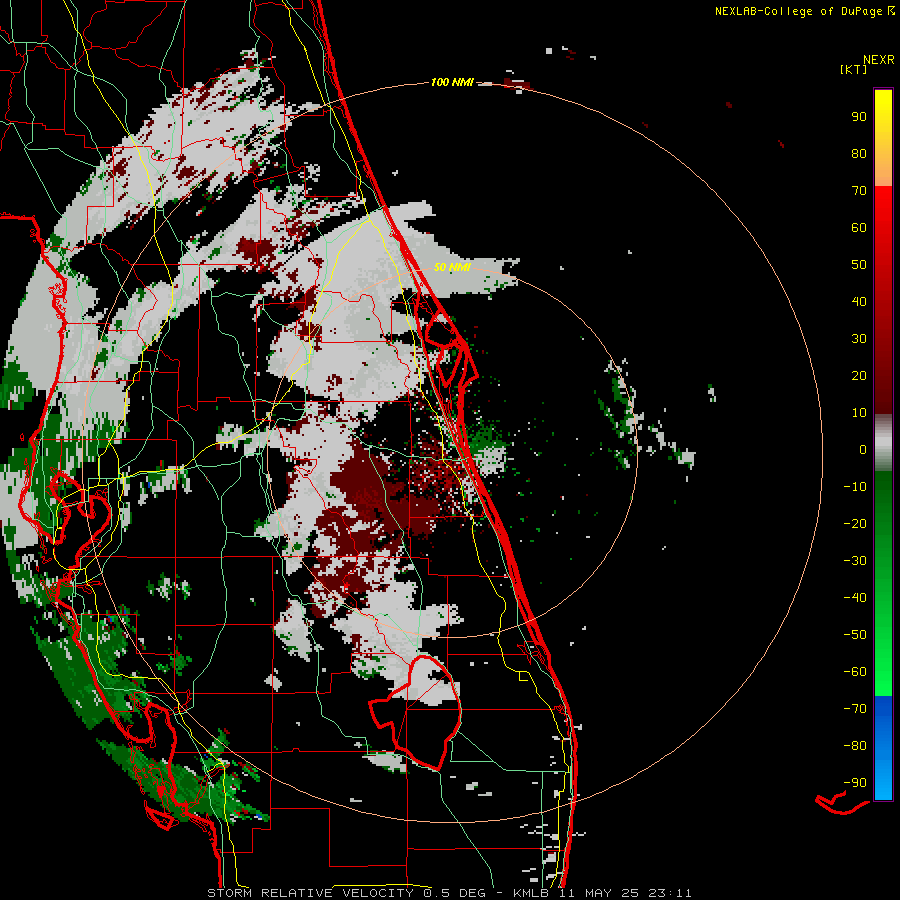This screenshot has width=900, height=900.
Task: Click the -30 value on velocity scale
Action: tap(855, 561)
